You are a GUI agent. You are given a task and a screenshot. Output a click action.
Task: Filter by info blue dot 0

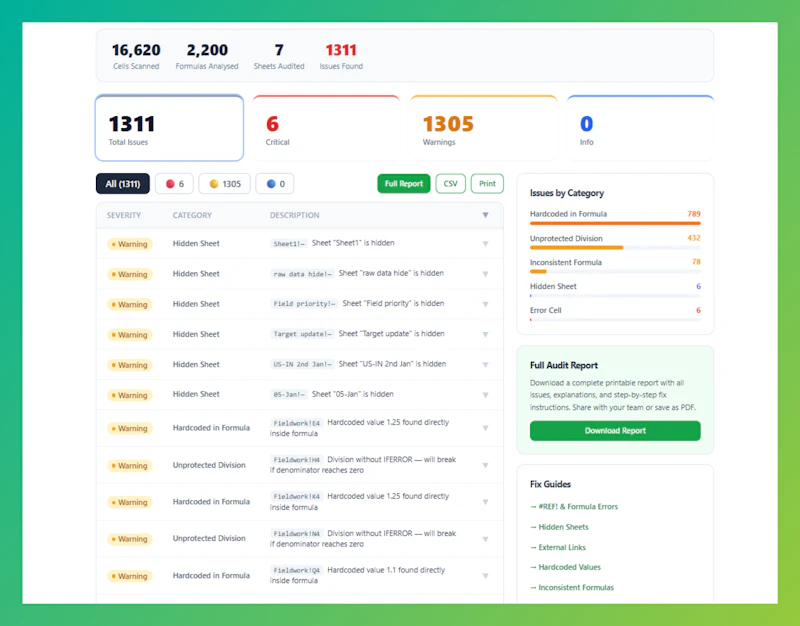pyautogui.click(x=274, y=184)
